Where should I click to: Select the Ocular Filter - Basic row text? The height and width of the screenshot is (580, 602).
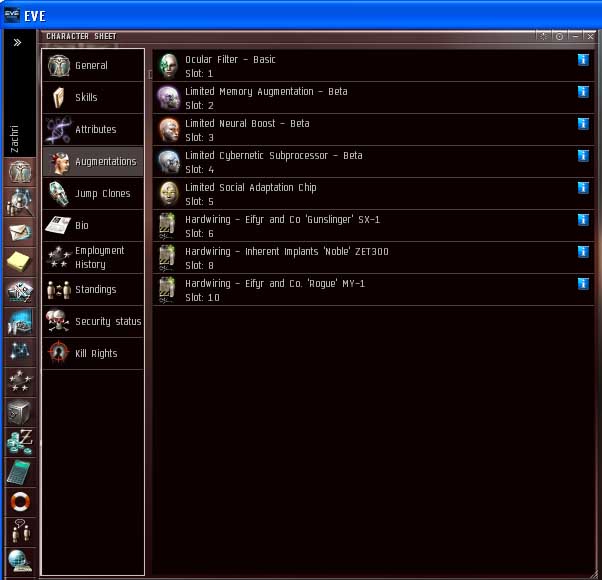point(230,59)
